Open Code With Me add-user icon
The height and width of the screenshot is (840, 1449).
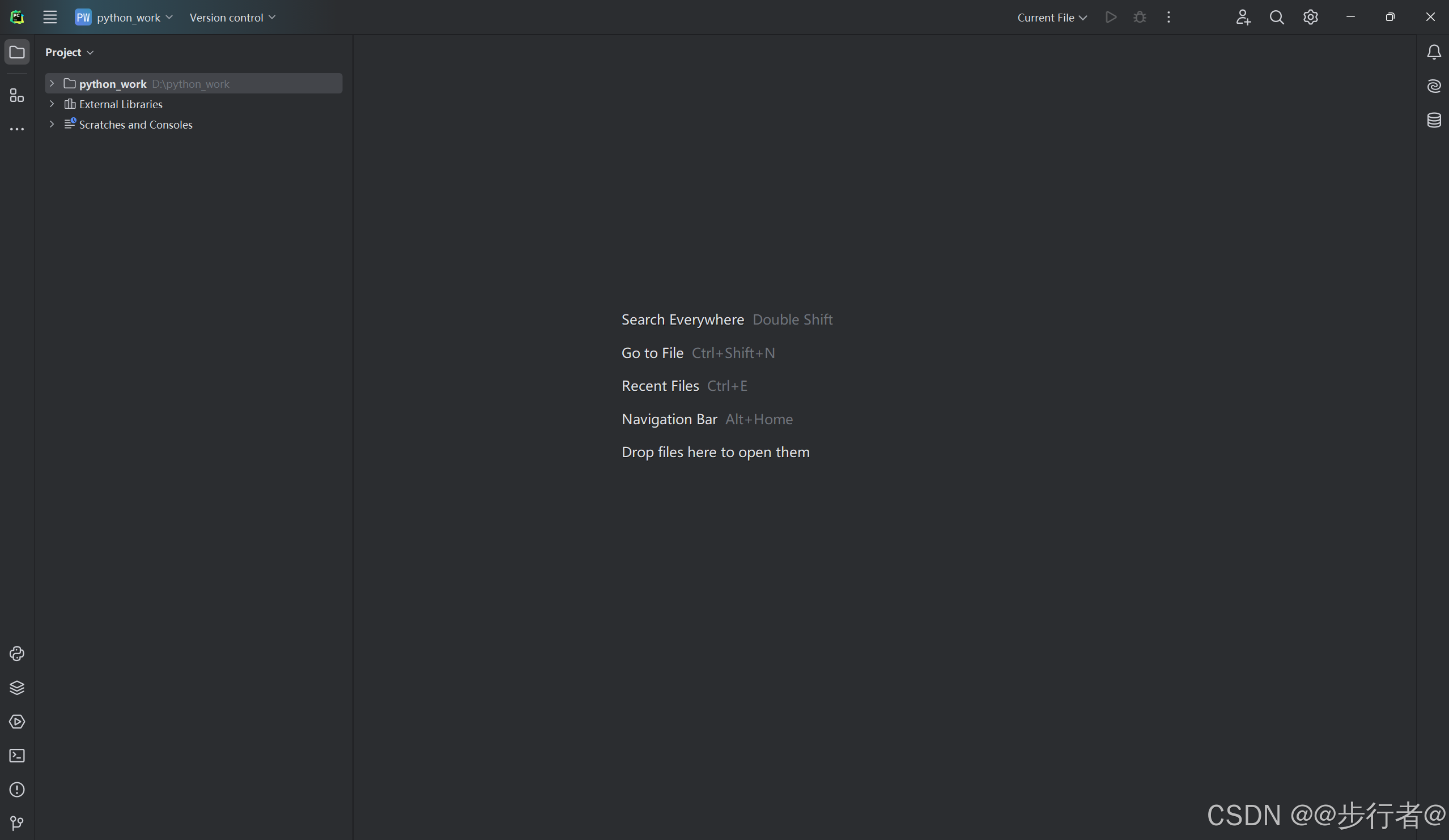(1243, 17)
